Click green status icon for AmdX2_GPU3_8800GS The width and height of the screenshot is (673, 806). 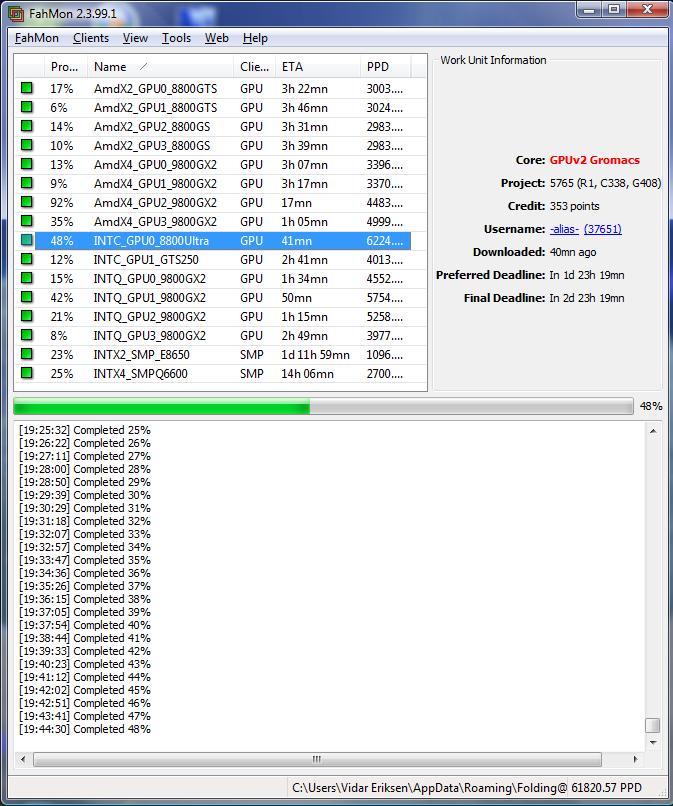coord(27,145)
